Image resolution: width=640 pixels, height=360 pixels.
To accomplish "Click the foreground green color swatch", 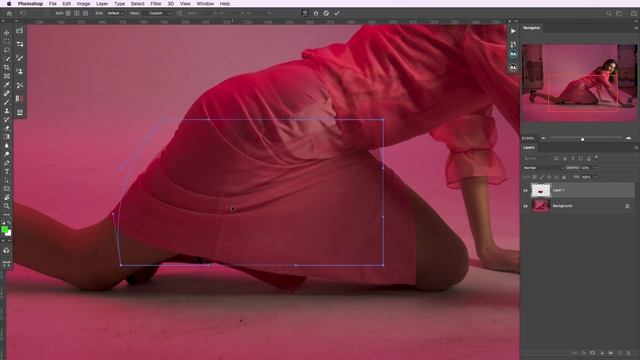I will [4, 230].
